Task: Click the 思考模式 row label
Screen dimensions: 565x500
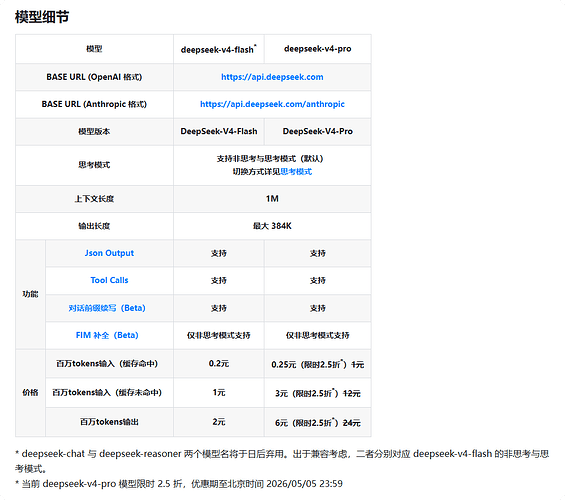Action: 94,165
